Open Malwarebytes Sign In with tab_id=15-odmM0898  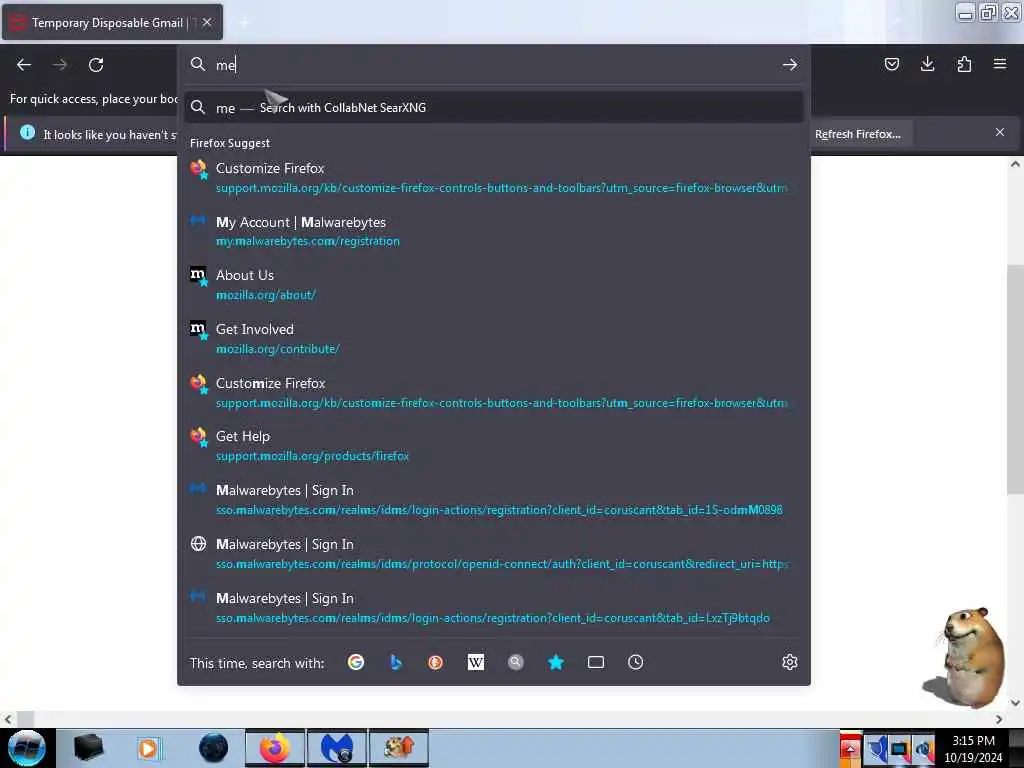click(x=494, y=500)
